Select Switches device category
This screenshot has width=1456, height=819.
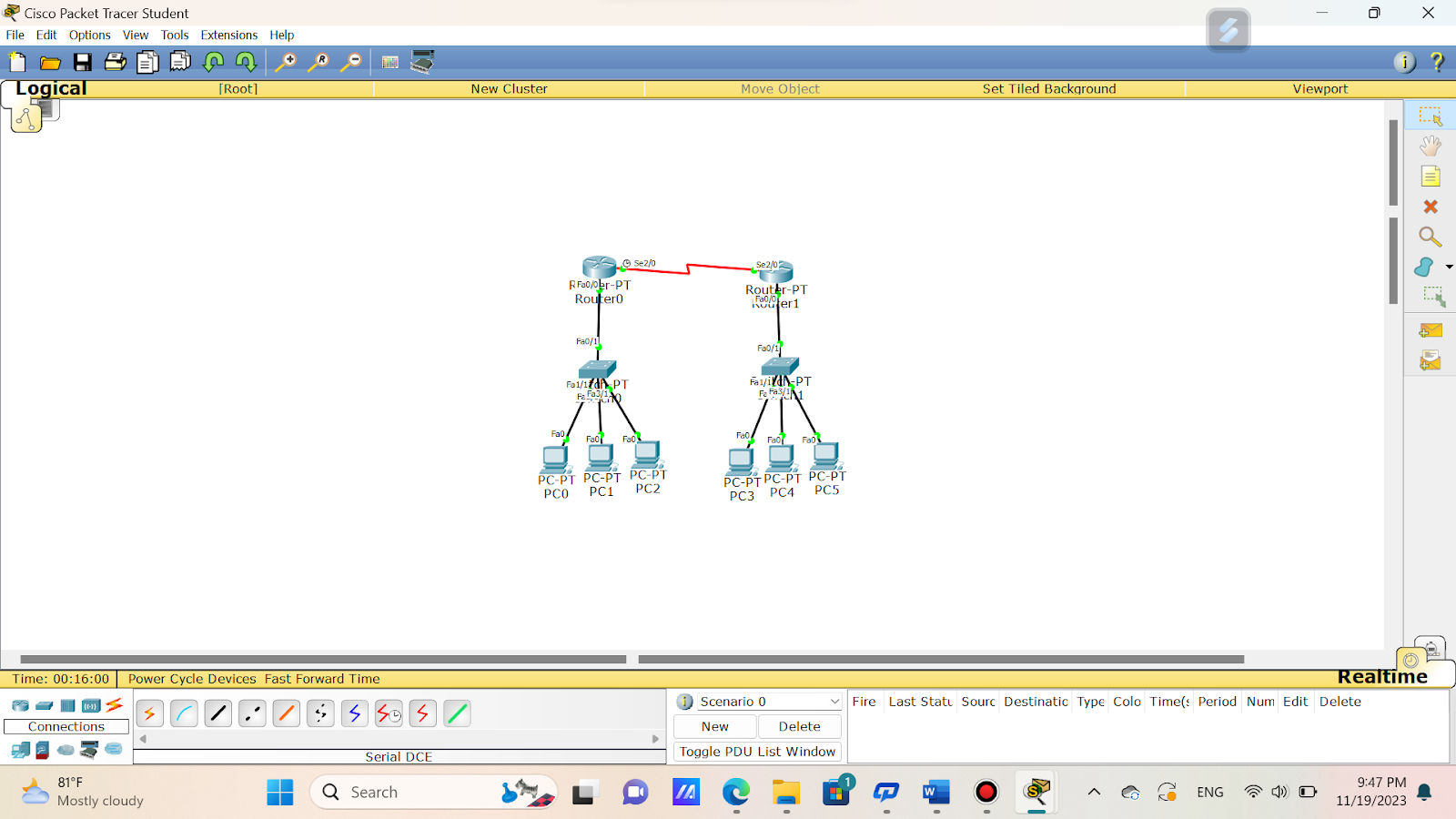click(44, 705)
